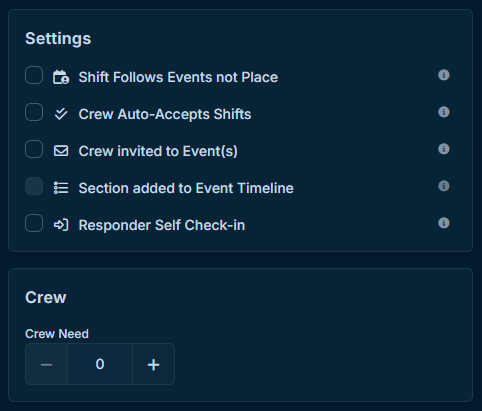The width and height of the screenshot is (482, 411).
Task: Click the list icon for Event Timeline section
Action: tap(61, 188)
